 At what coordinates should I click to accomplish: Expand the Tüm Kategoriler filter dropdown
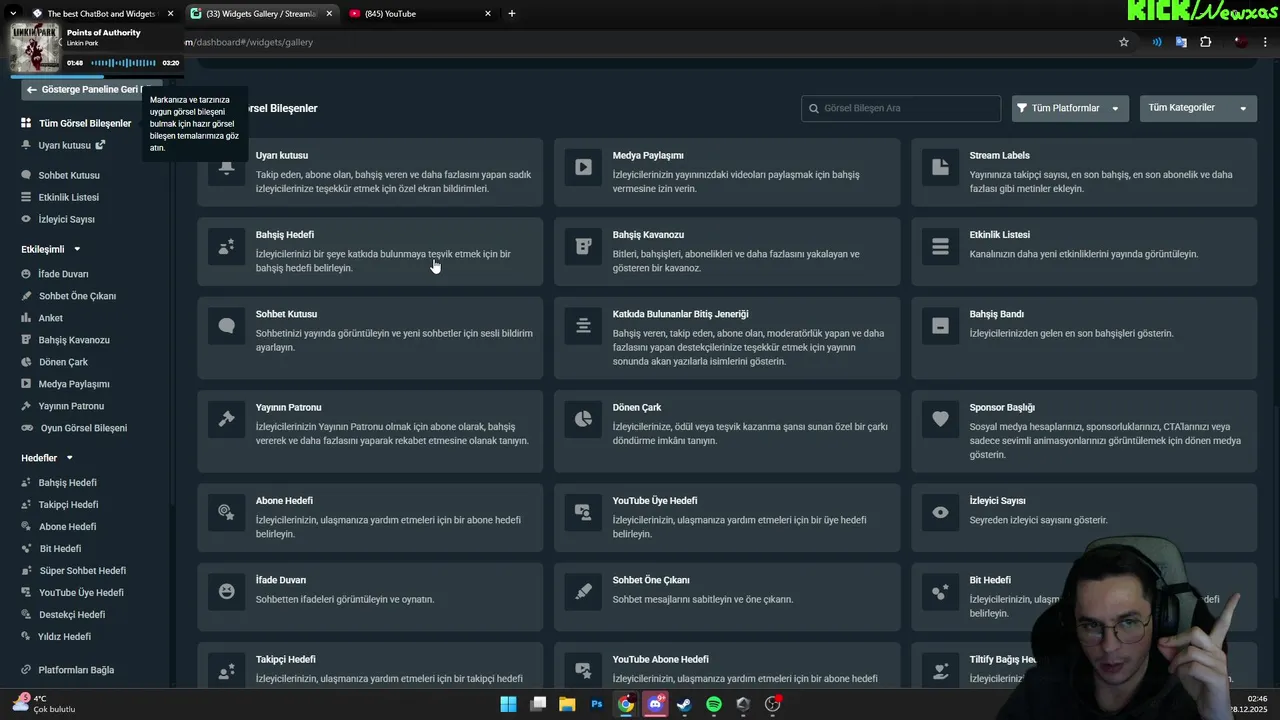(x=1198, y=108)
